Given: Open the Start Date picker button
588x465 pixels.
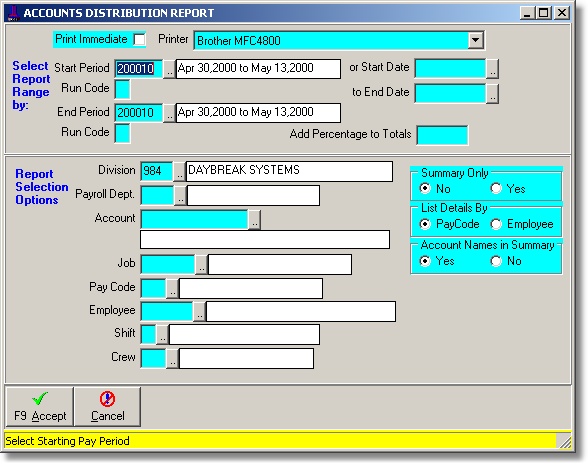Looking at the screenshot, I should (492, 69).
